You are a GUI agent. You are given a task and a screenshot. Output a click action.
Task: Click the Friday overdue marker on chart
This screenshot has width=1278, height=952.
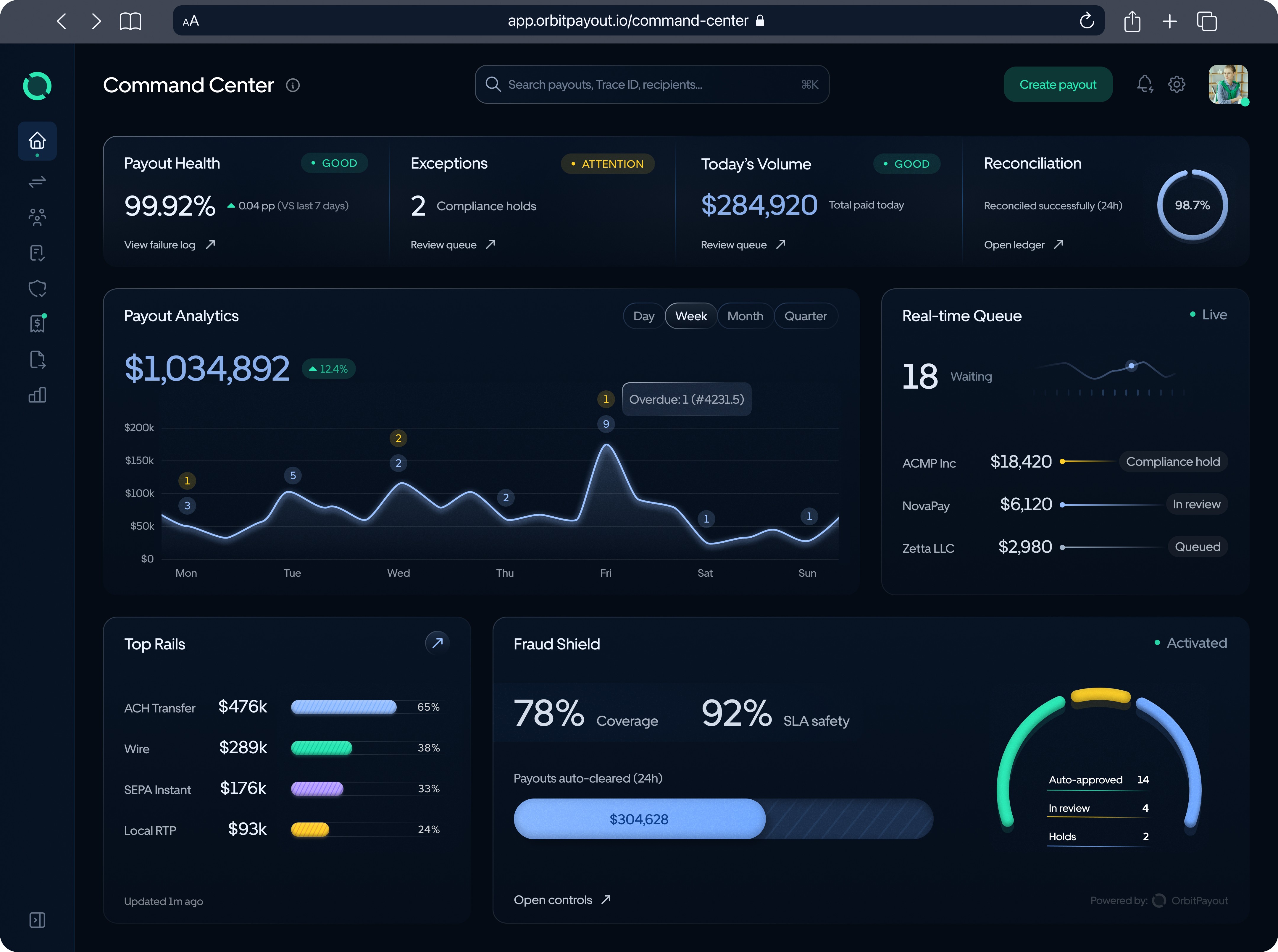click(x=605, y=399)
